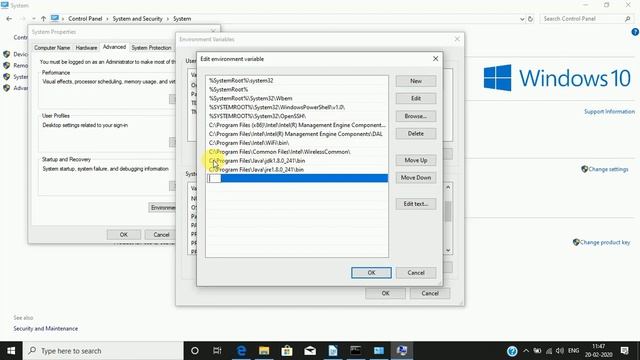Click the Browse... button
This screenshot has width=640, height=360.
(416, 116)
